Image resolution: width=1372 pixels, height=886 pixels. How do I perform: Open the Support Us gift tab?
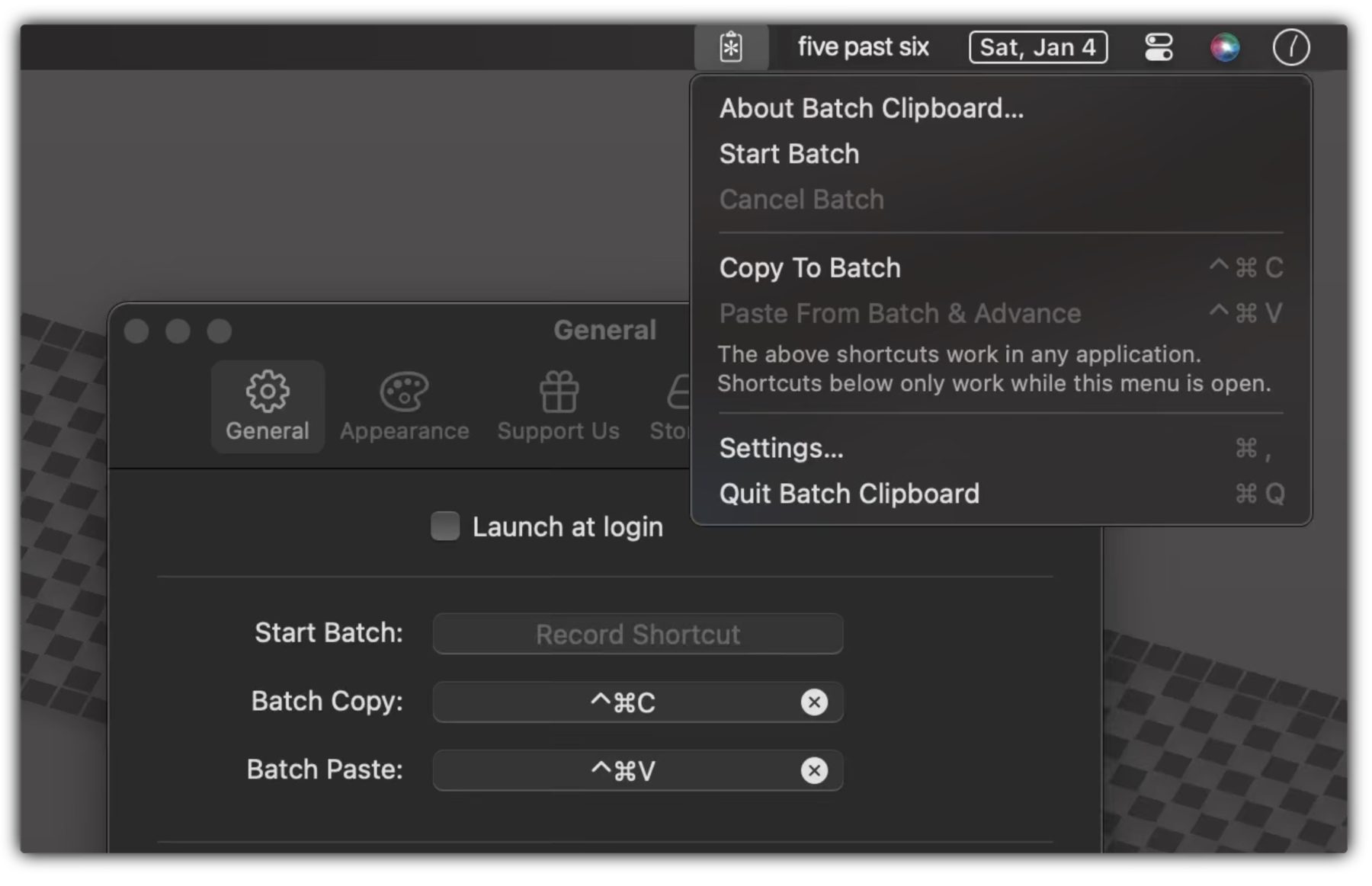pos(558,407)
